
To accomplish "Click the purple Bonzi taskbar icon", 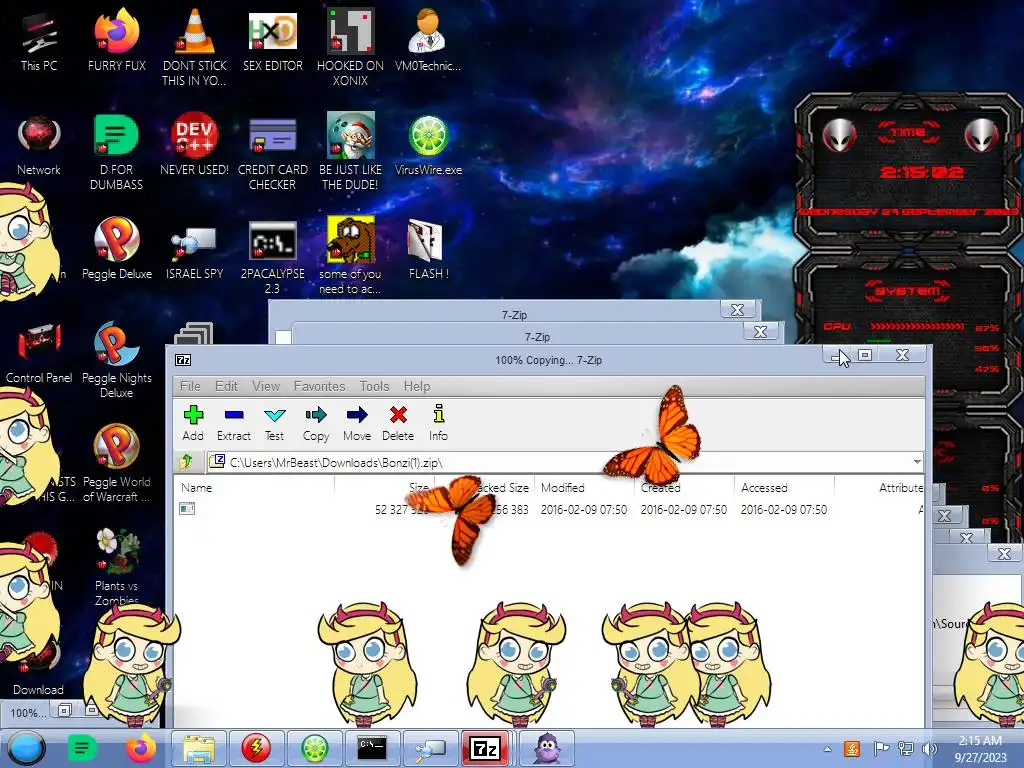I will (547, 748).
